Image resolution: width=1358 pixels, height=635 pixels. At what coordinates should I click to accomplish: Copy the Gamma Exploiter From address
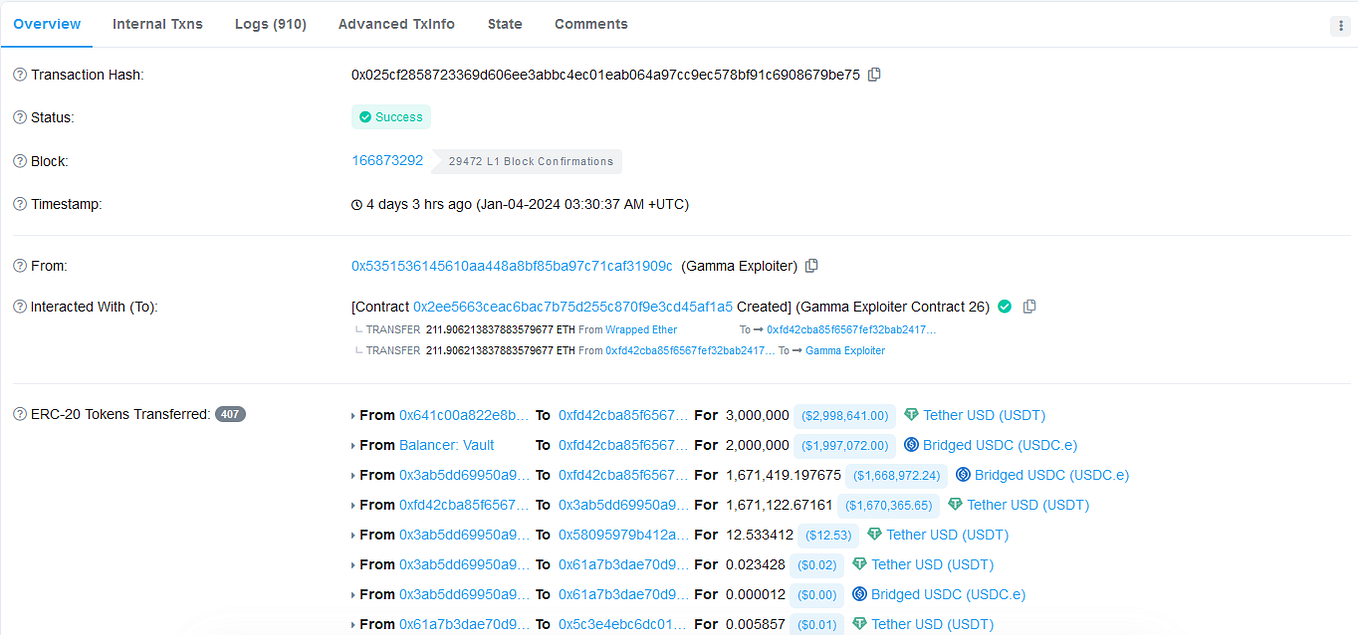[x=811, y=266]
